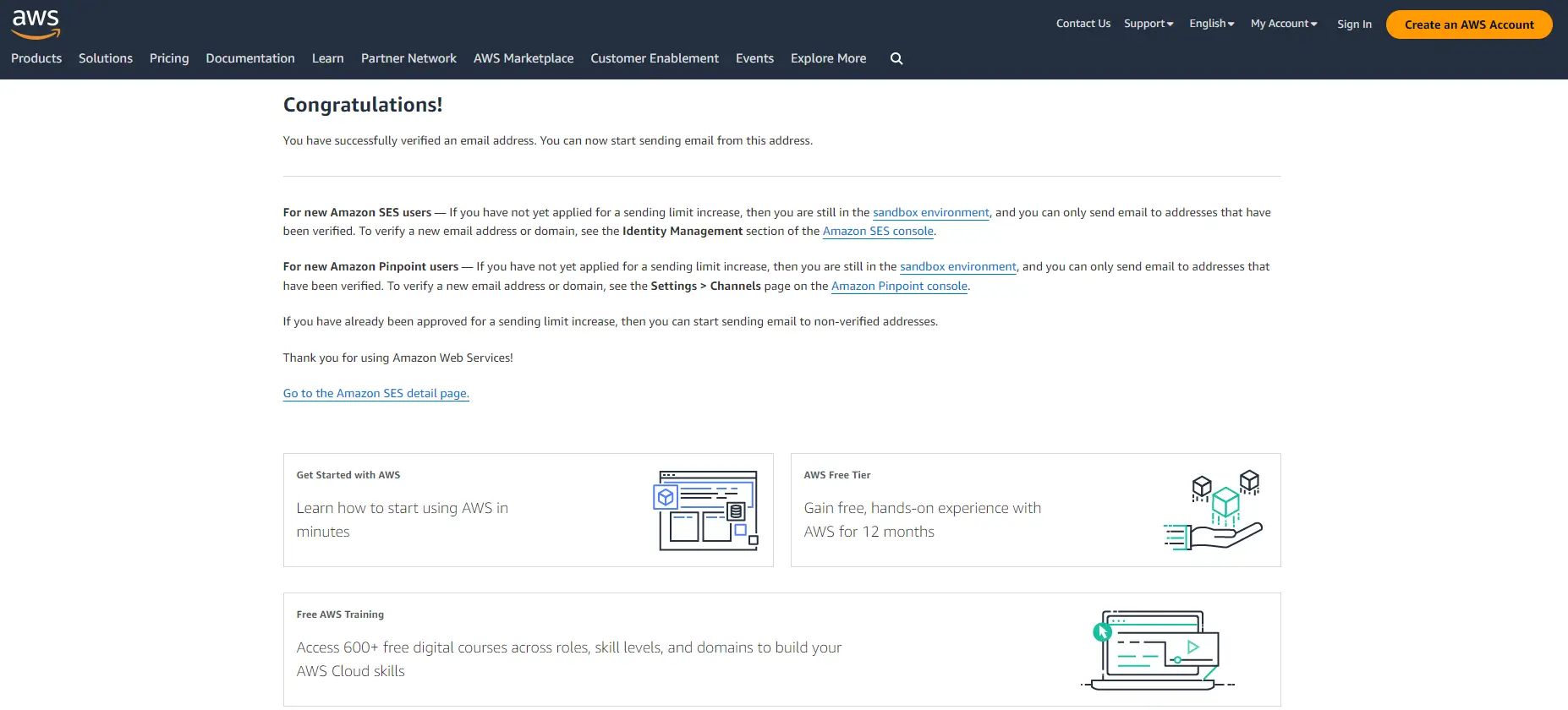Open the search magnifier icon

896,58
